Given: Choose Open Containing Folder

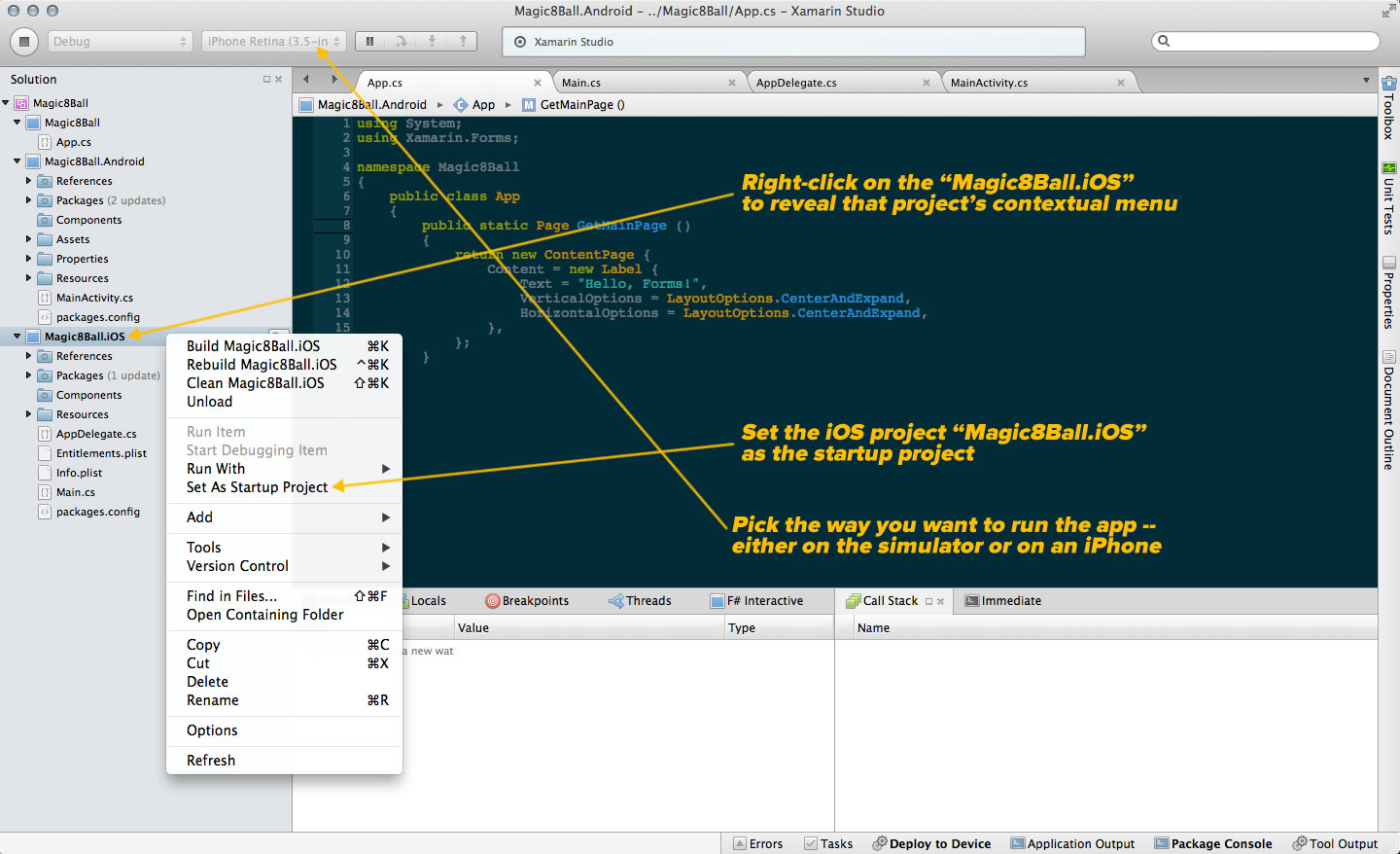Looking at the screenshot, I should 284,615.
